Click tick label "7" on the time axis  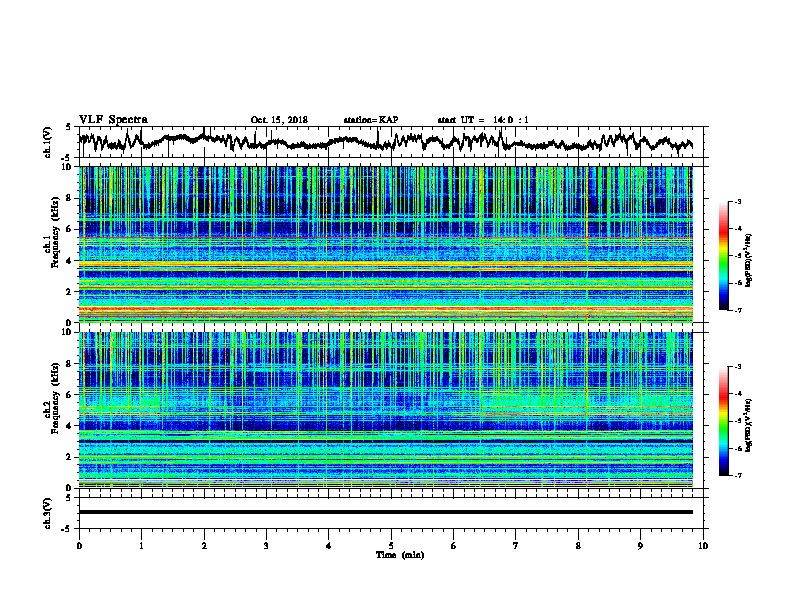pyautogui.click(x=516, y=546)
